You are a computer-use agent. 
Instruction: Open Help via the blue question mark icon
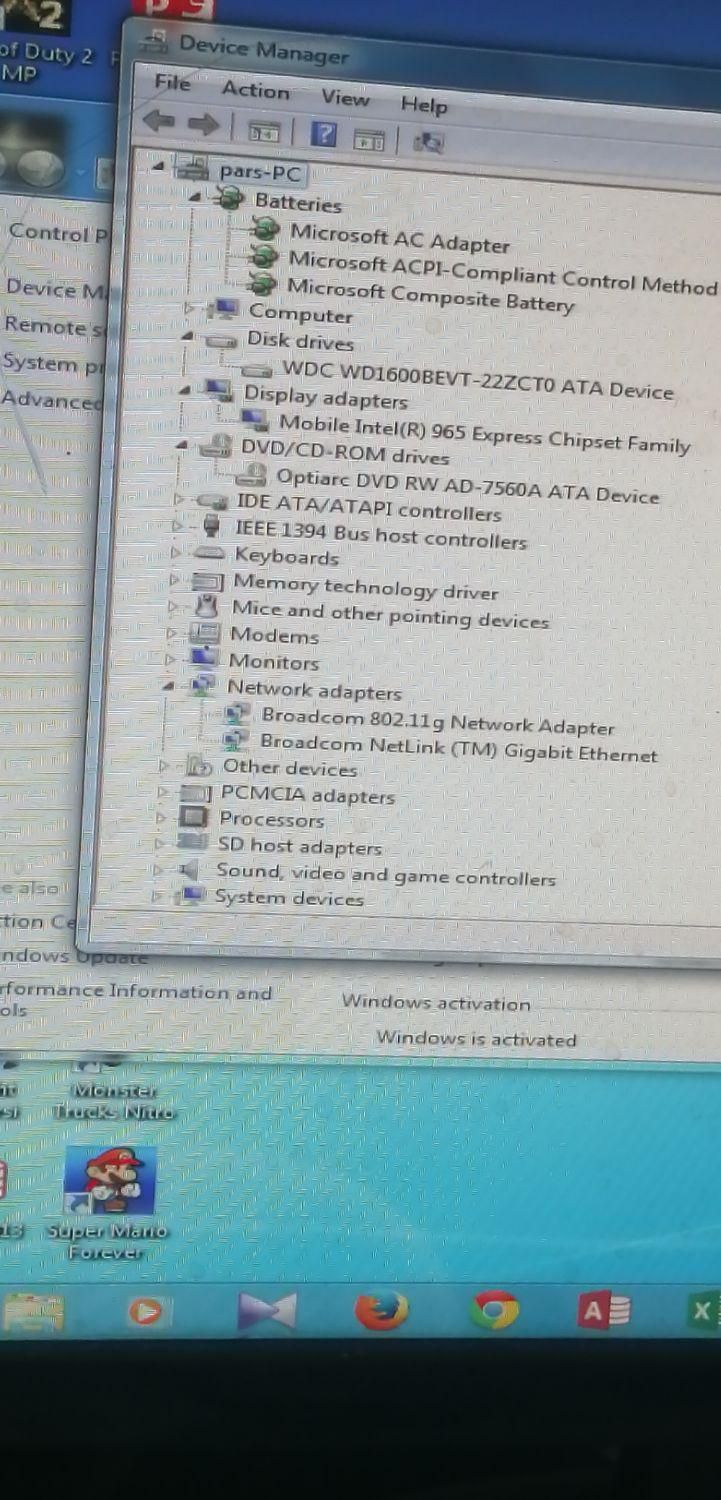pos(323,135)
